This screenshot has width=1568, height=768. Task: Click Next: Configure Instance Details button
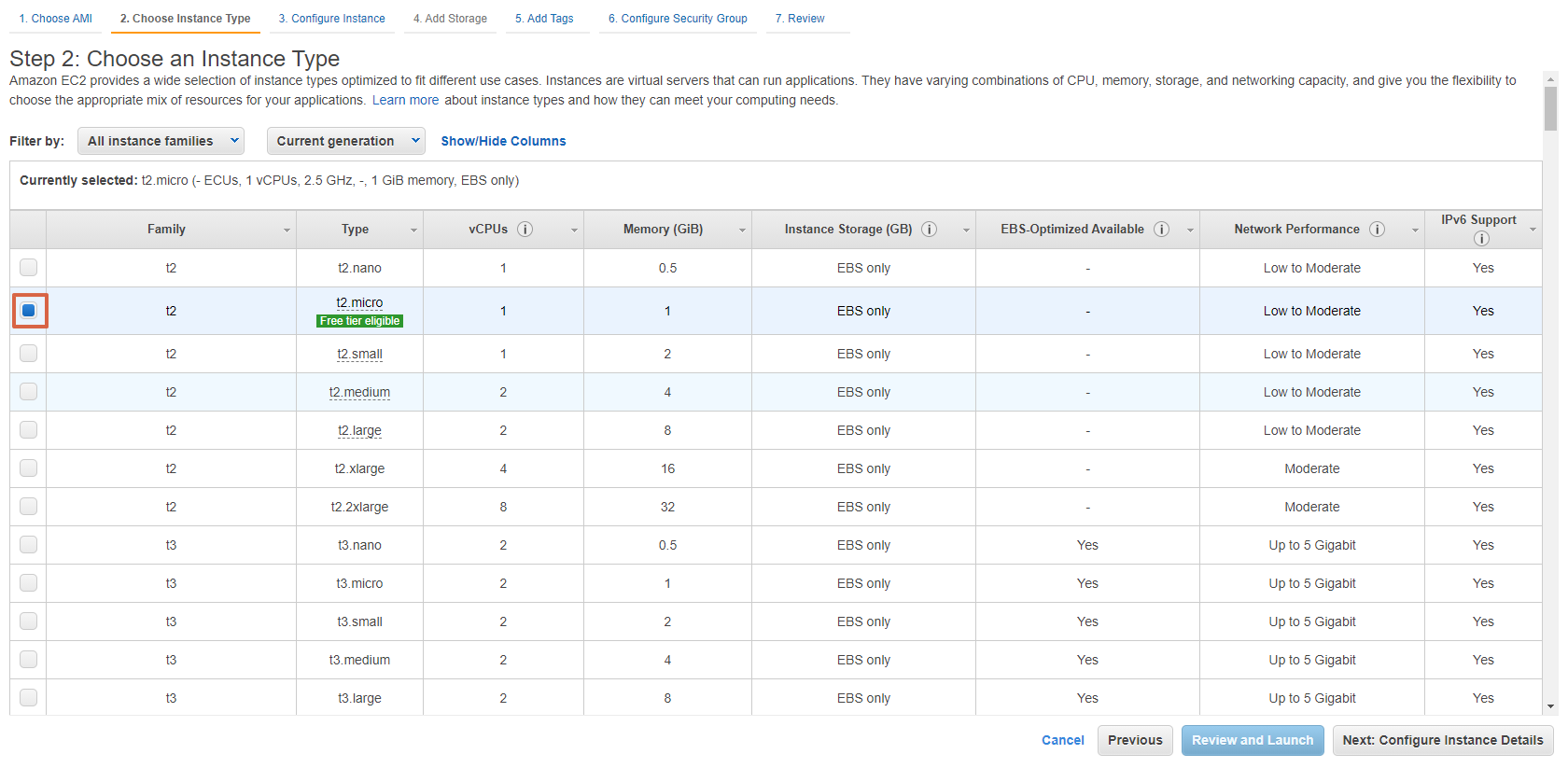click(x=1443, y=740)
